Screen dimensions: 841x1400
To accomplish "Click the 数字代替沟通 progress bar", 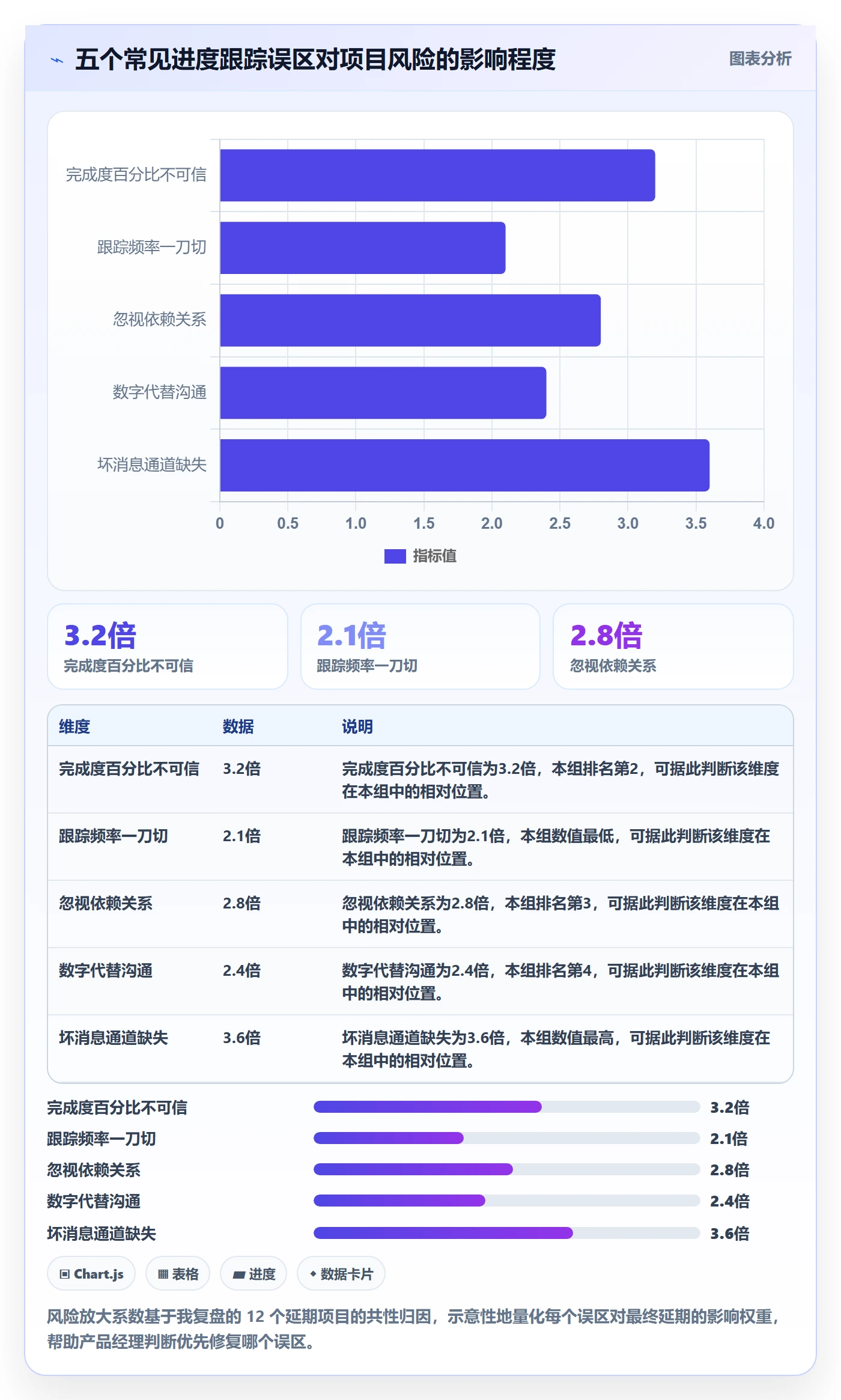I will [x=507, y=1201].
